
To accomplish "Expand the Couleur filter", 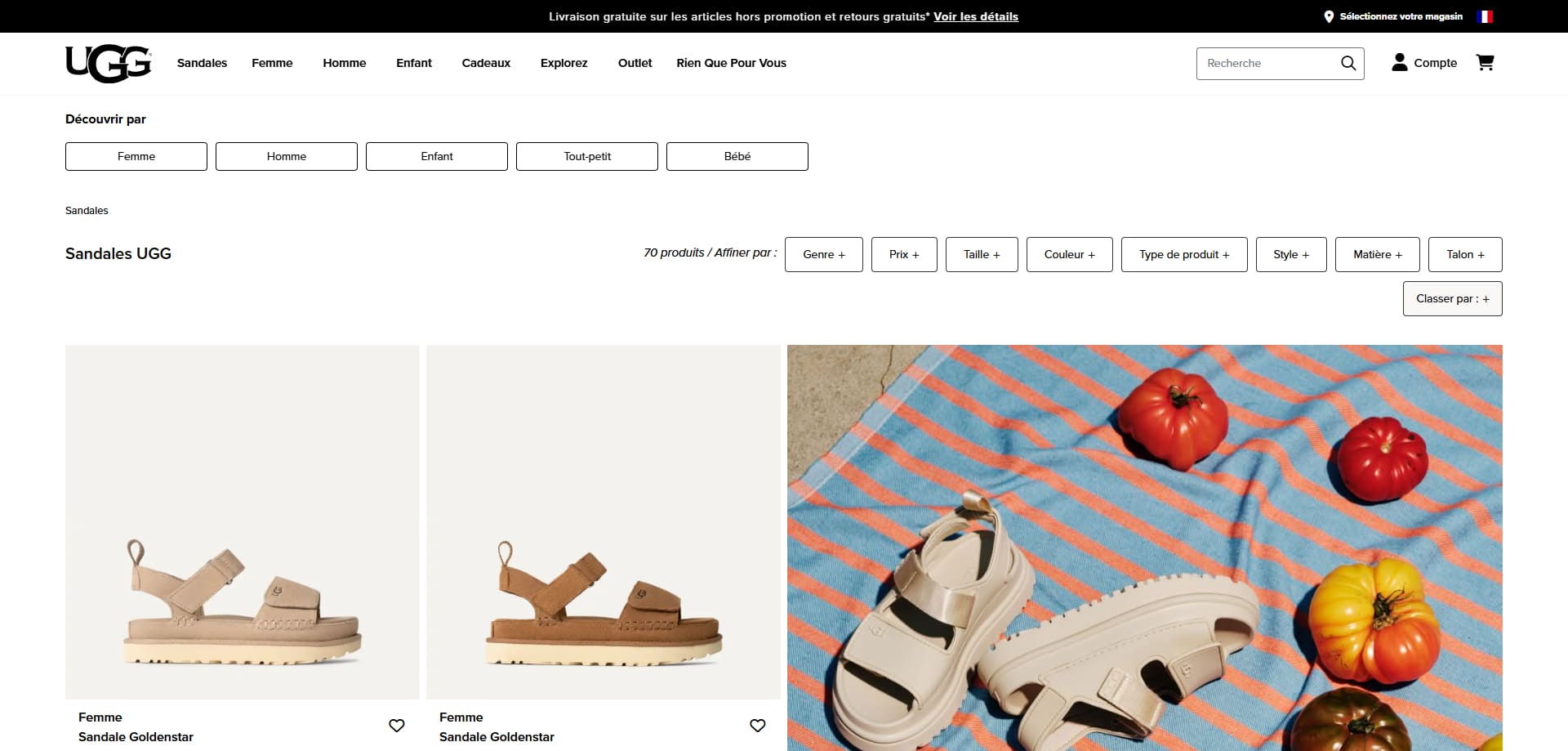I will coord(1070,254).
